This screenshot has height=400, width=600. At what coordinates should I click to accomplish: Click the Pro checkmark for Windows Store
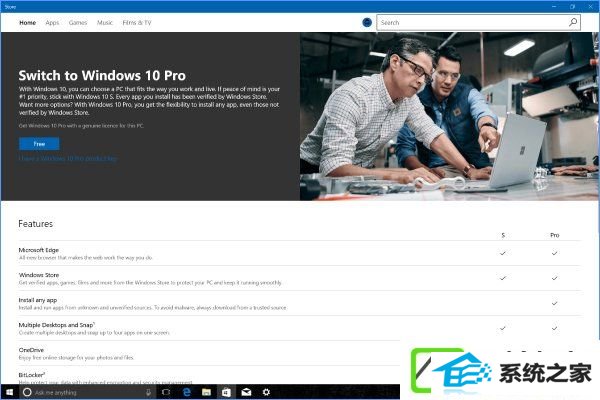[554, 278]
